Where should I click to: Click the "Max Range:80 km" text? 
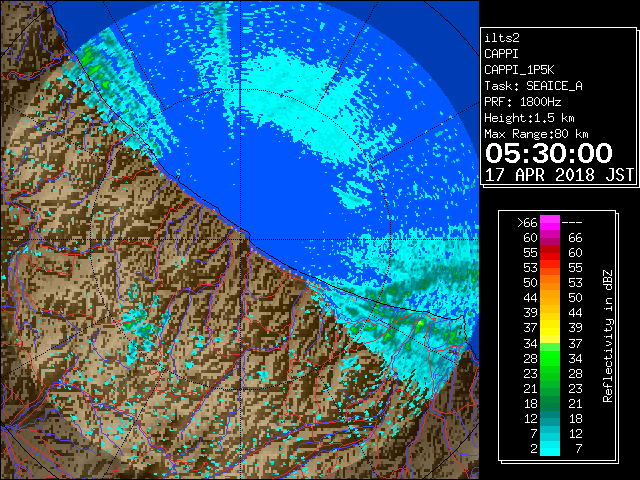pyautogui.click(x=536, y=134)
